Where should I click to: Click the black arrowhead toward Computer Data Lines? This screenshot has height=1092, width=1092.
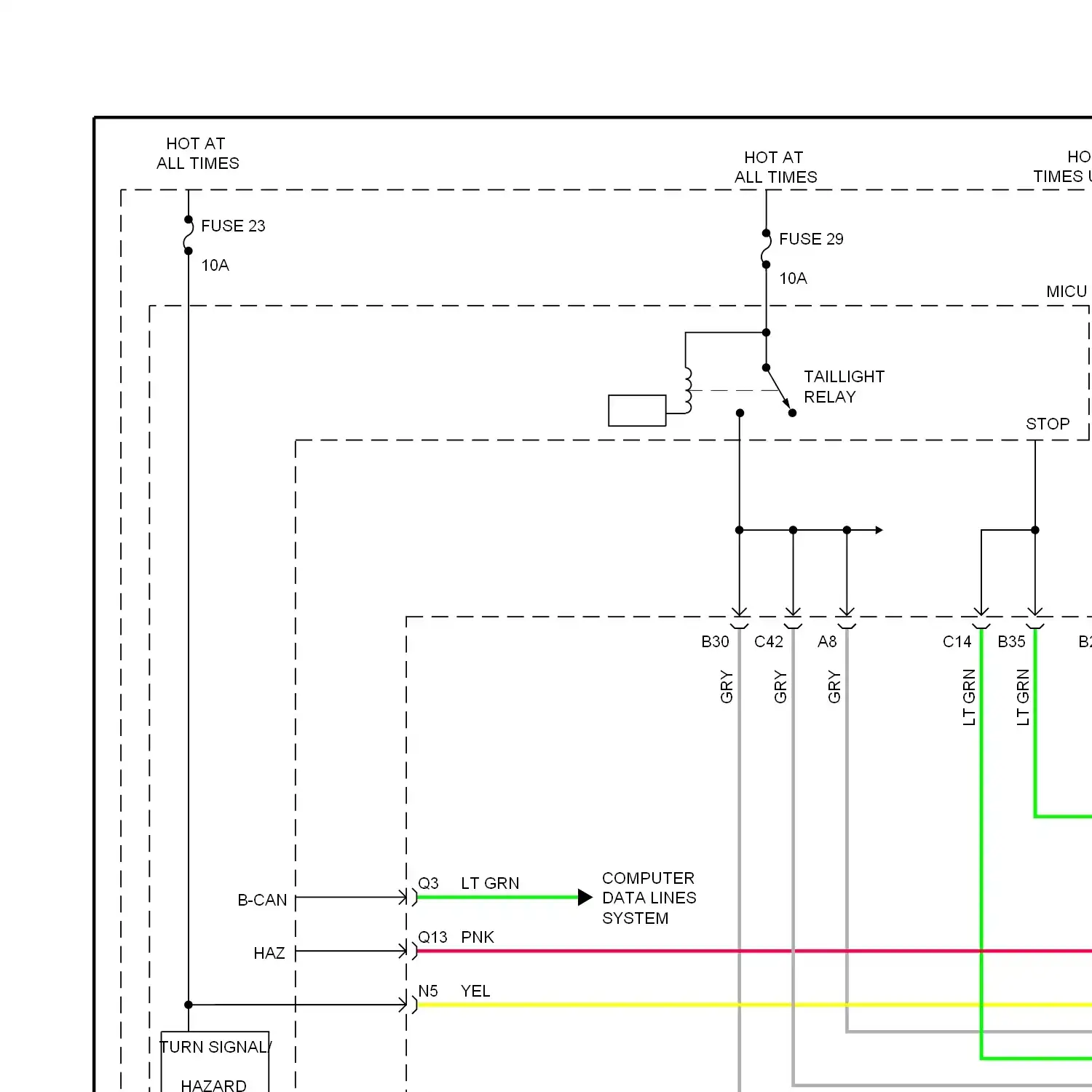(585, 897)
